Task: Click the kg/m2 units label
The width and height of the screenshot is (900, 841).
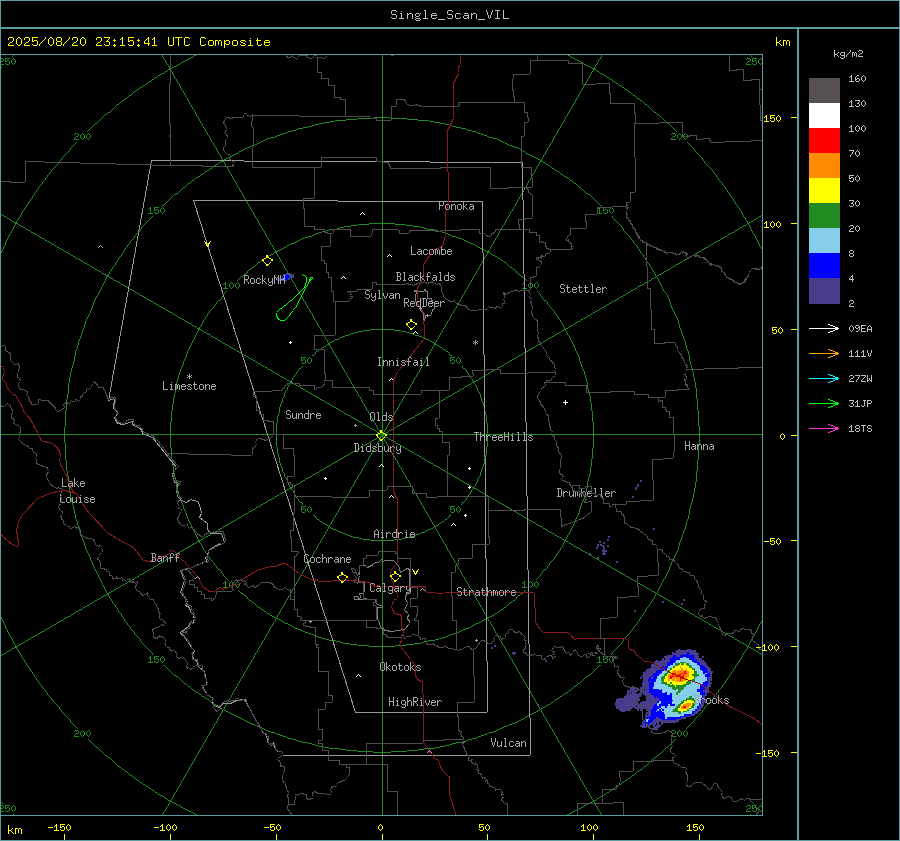Action: click(x=848, y=54)
